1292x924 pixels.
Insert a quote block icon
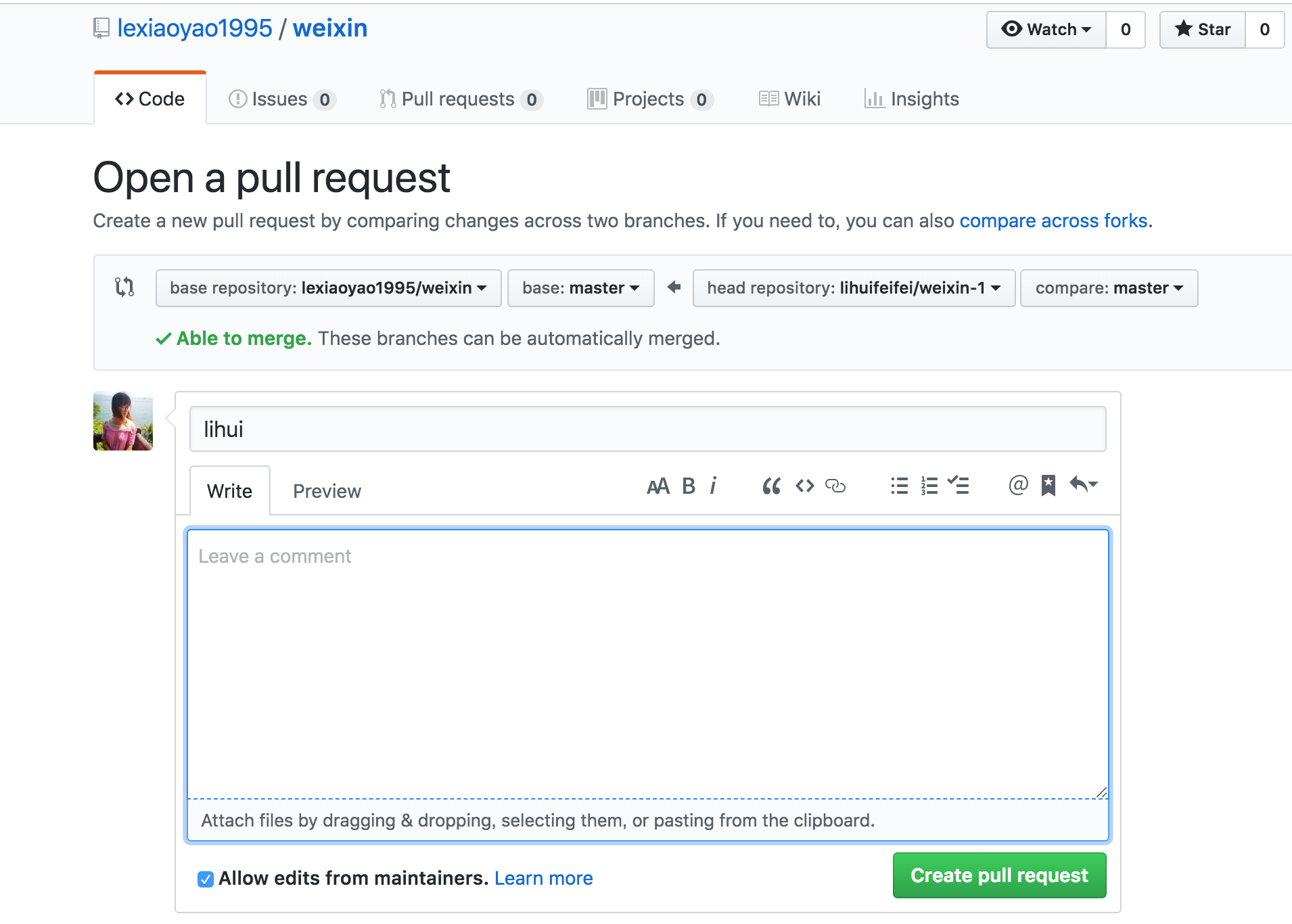[771, 486]
